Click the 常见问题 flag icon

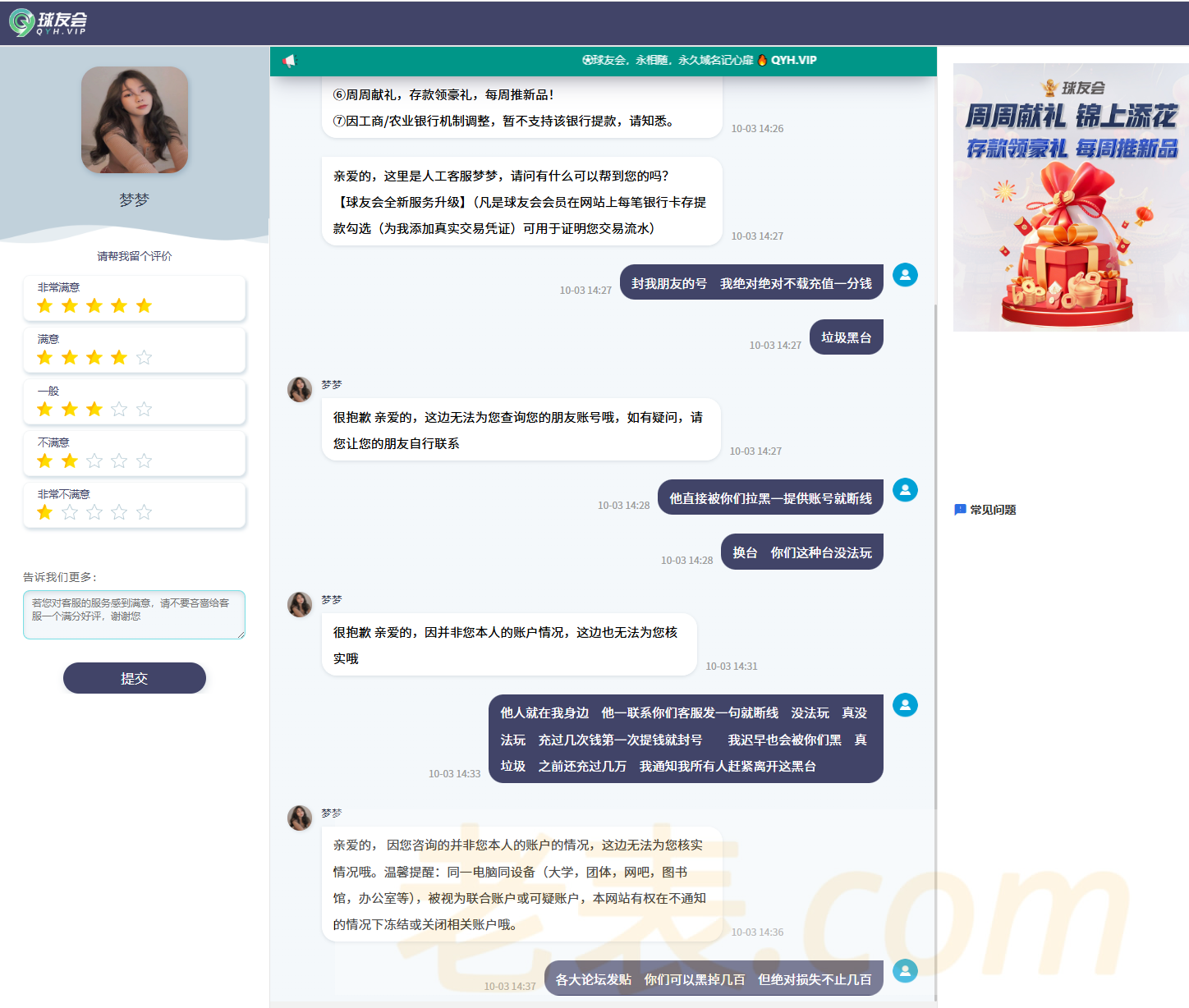(x=960, y=510)
